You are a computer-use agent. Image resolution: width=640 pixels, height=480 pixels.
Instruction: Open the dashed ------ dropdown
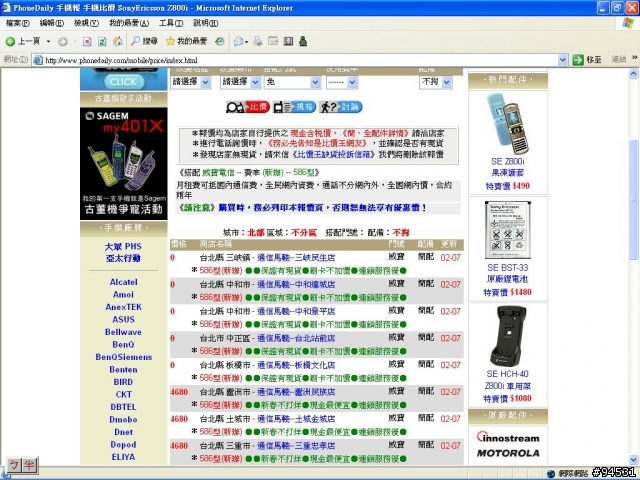point(342,82)
